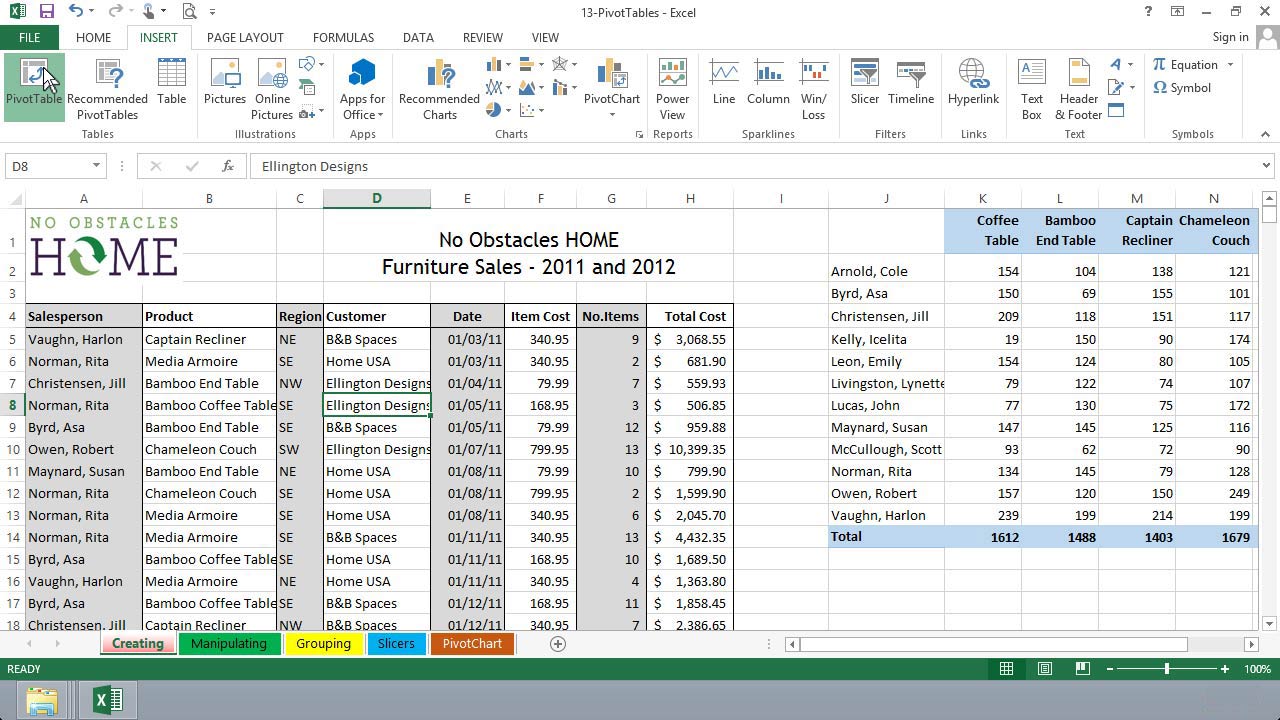
Task: Click the horizontal scrollbar thumb
Action: pos(993,644)
